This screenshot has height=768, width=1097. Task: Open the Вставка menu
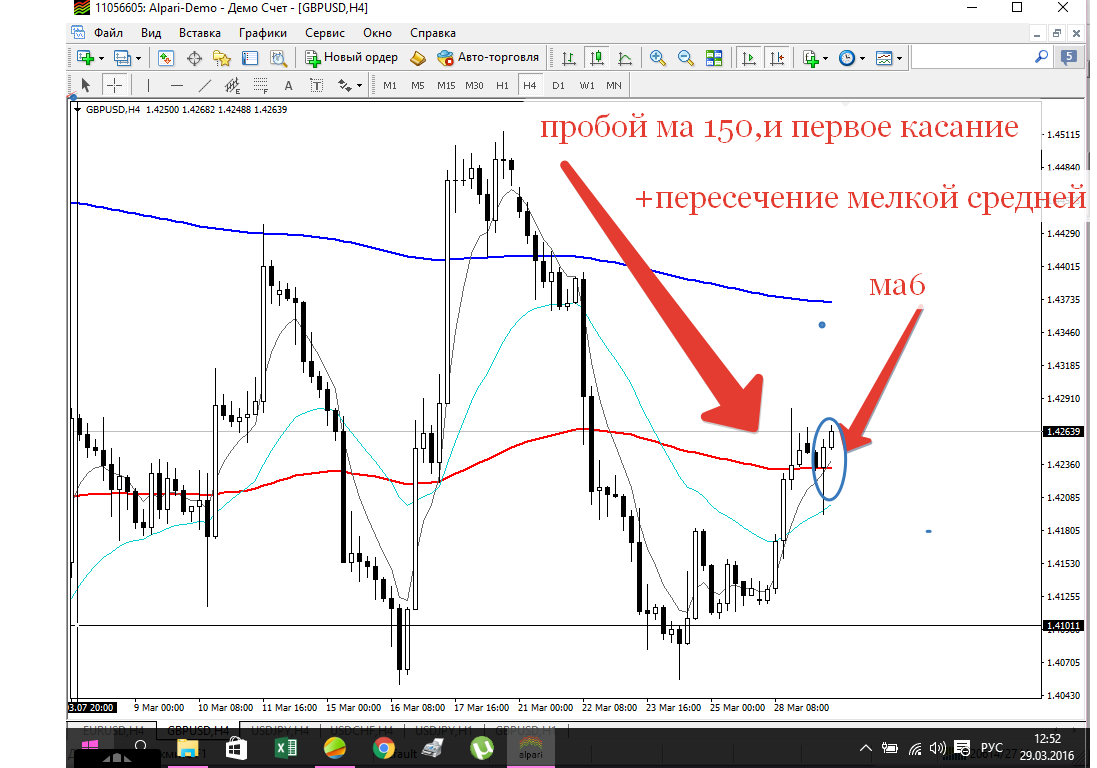(x=199, y=33)
